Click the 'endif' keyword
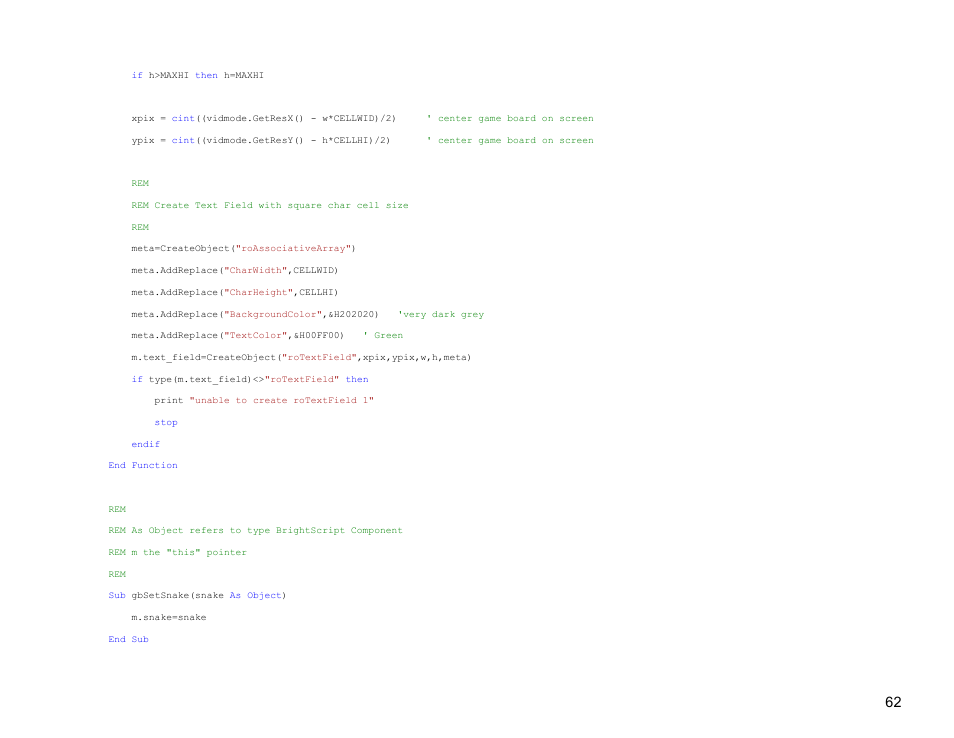This screenshot has width=954, height=738. [x=145, y=444]
